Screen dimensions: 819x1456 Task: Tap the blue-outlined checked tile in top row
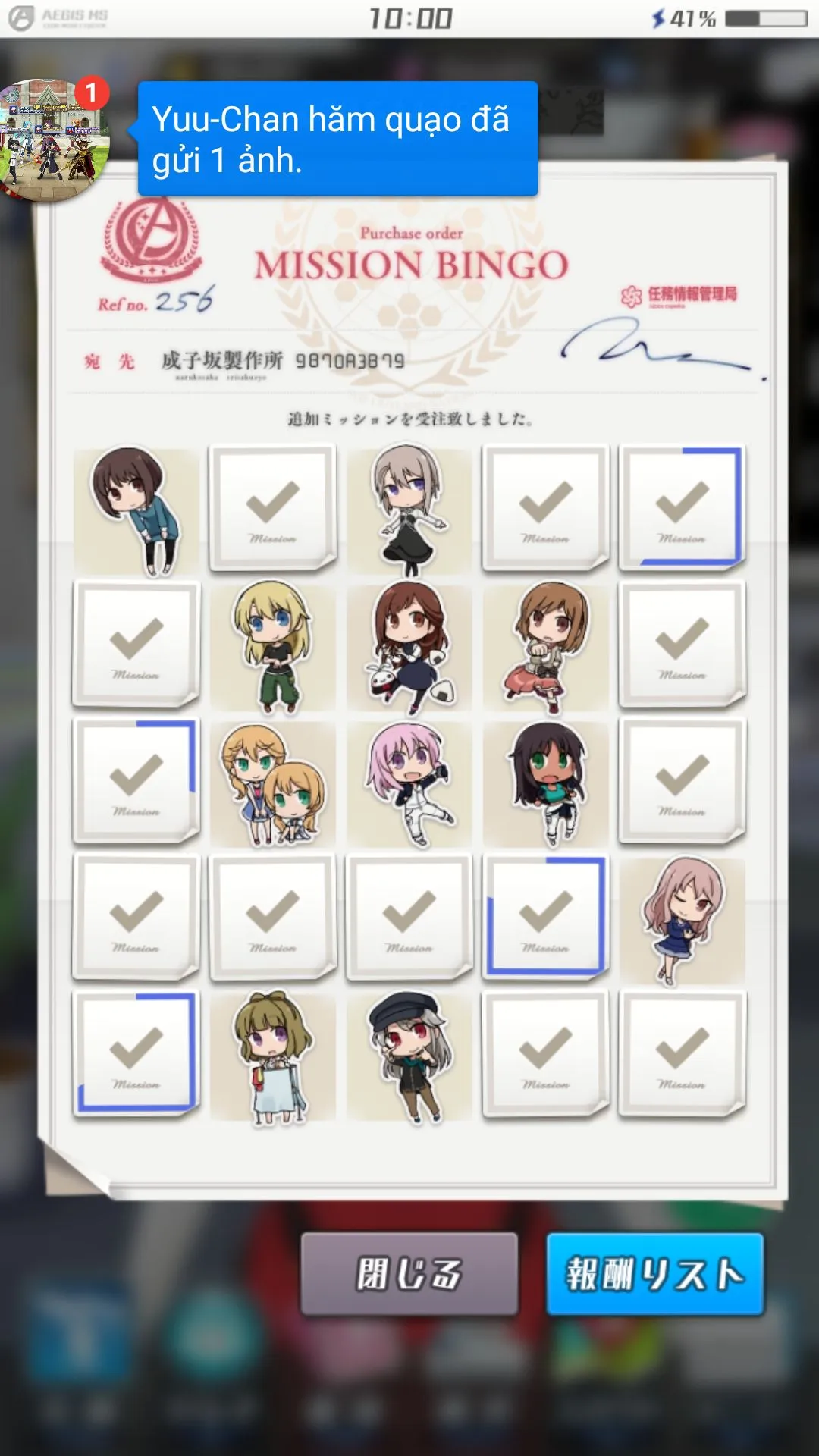[x=682, y=507]
